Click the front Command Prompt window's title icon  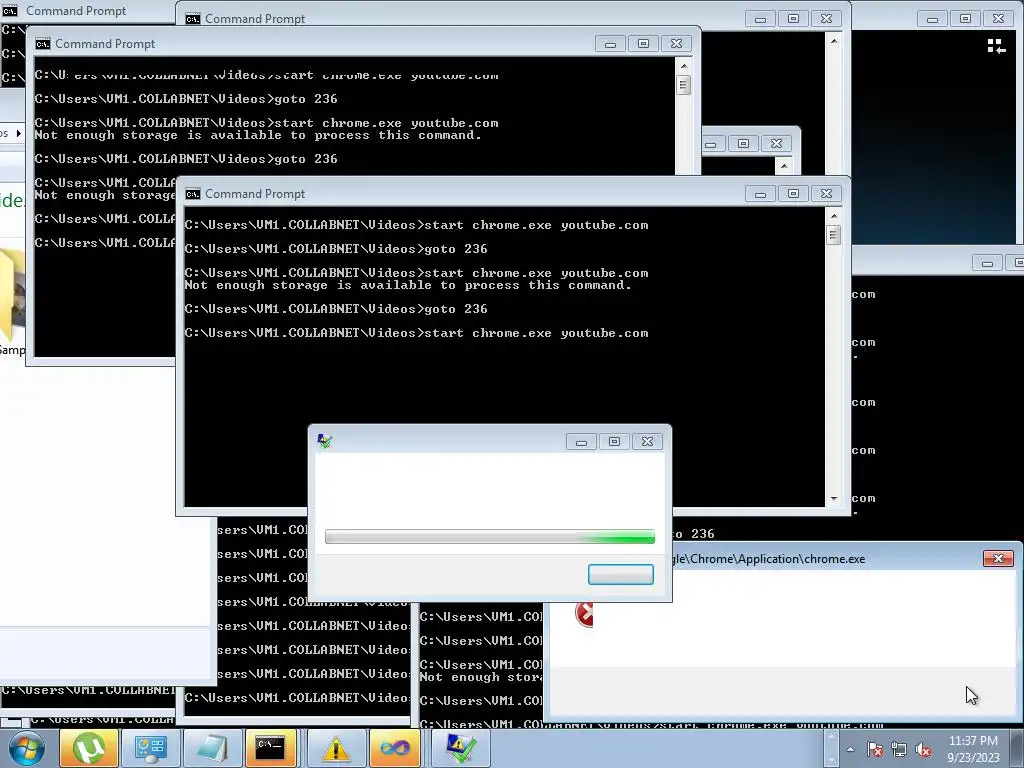[193, 194]
